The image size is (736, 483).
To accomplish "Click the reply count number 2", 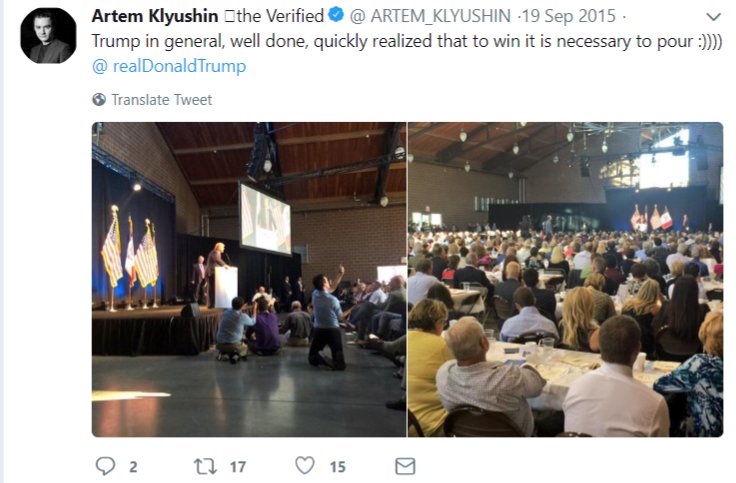I will pyautogui.click(x=133, y=467).
